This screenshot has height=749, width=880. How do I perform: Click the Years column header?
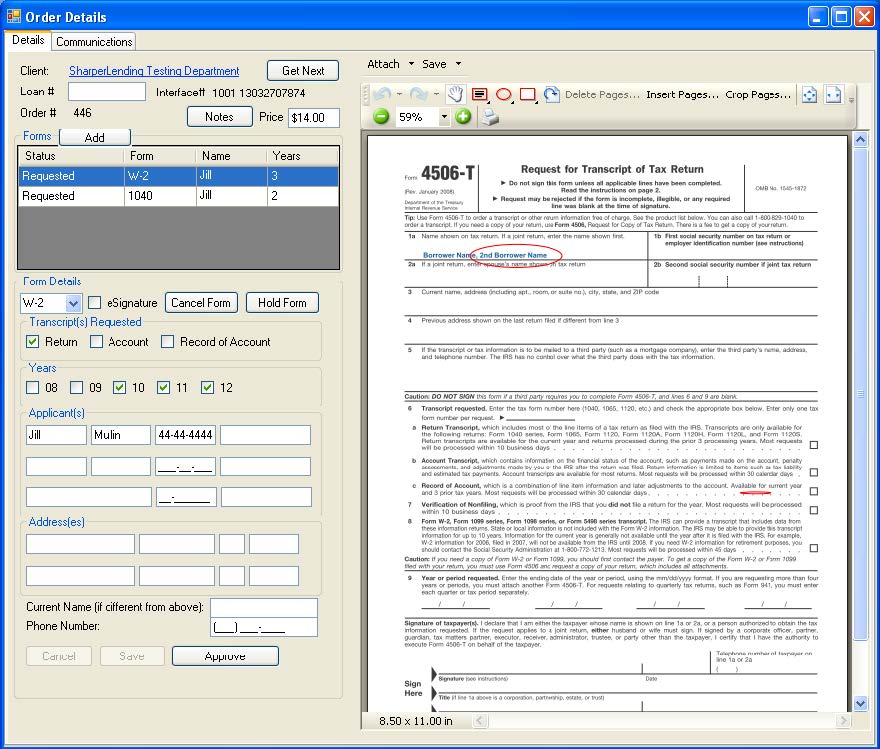pos(303,156)
